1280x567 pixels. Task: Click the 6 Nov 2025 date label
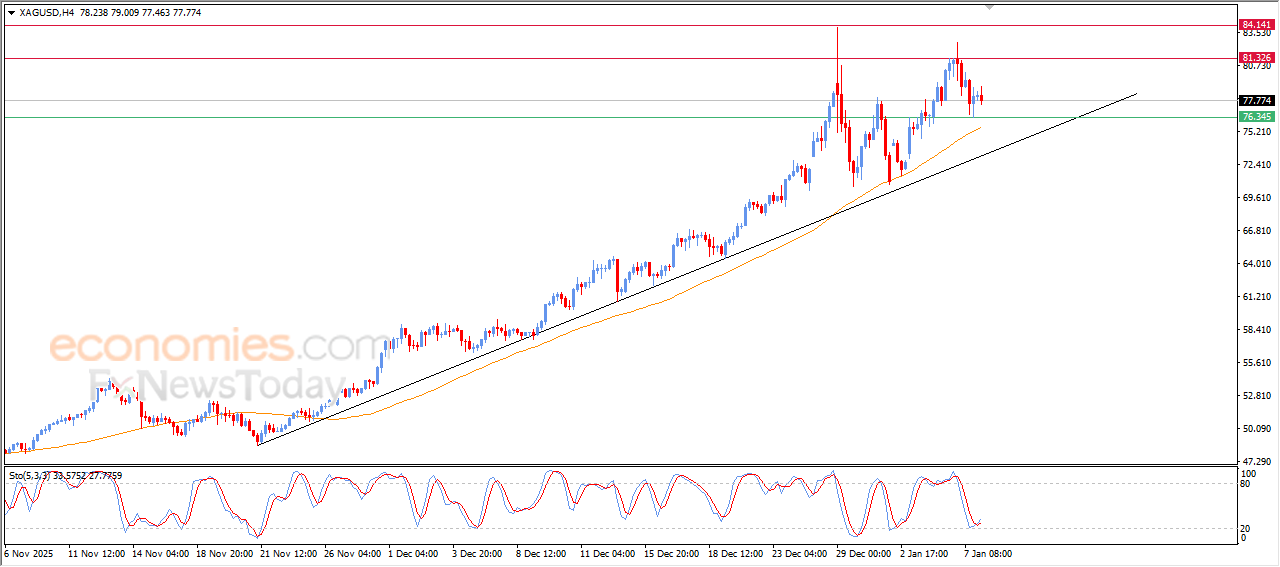tap(28, 552)
